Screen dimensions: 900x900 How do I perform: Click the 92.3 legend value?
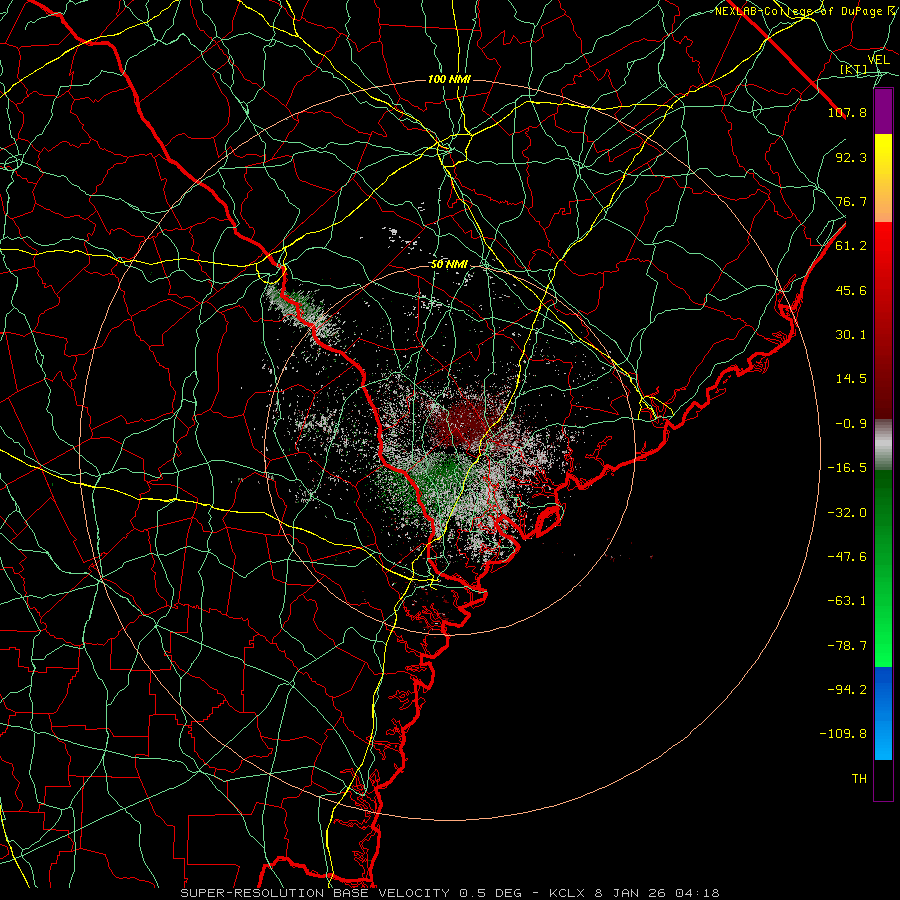click(851, 157)
